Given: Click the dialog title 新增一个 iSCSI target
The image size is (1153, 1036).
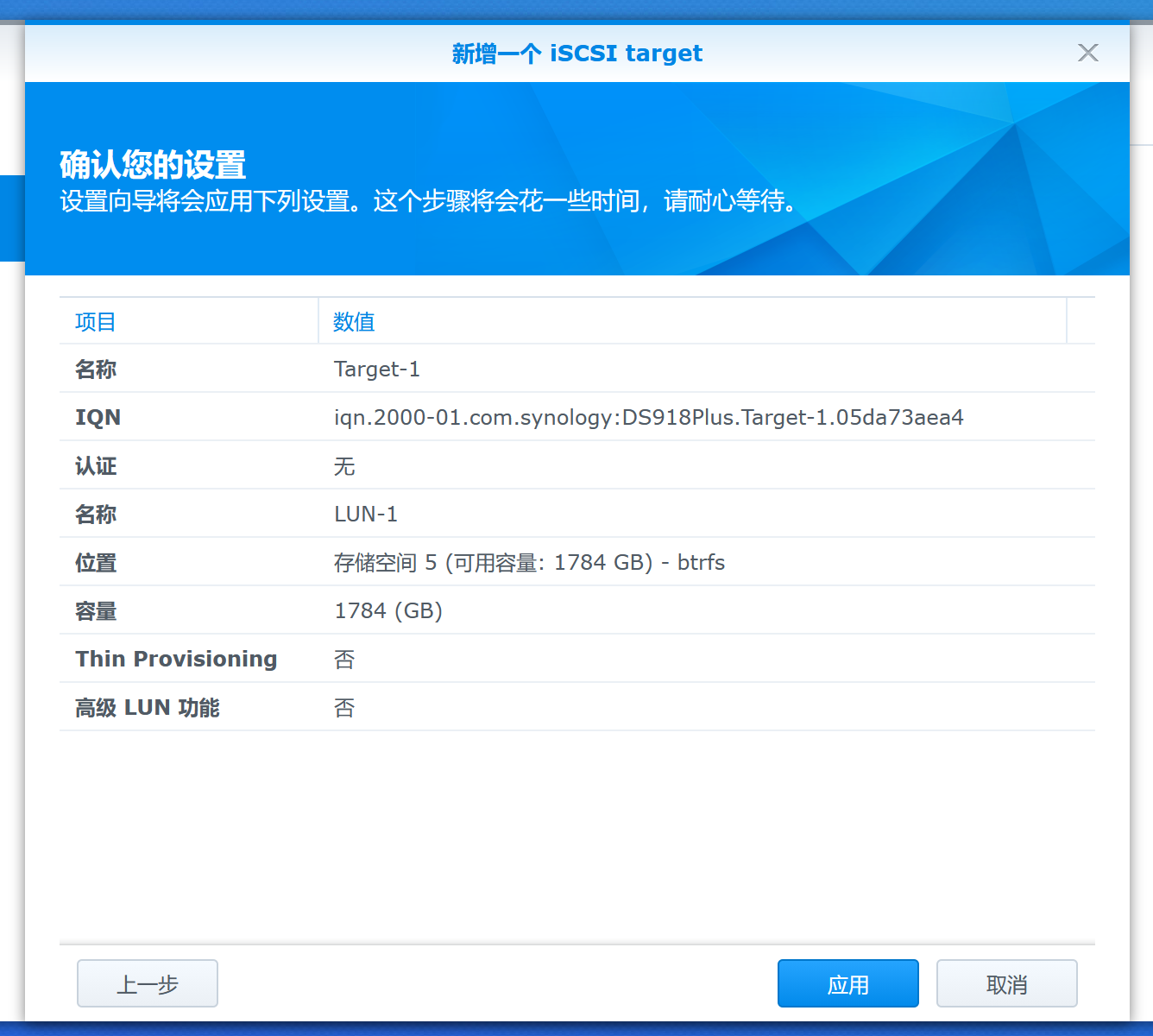Looking at the screenshot, I should pyautogui.click(x=576, y=54).
